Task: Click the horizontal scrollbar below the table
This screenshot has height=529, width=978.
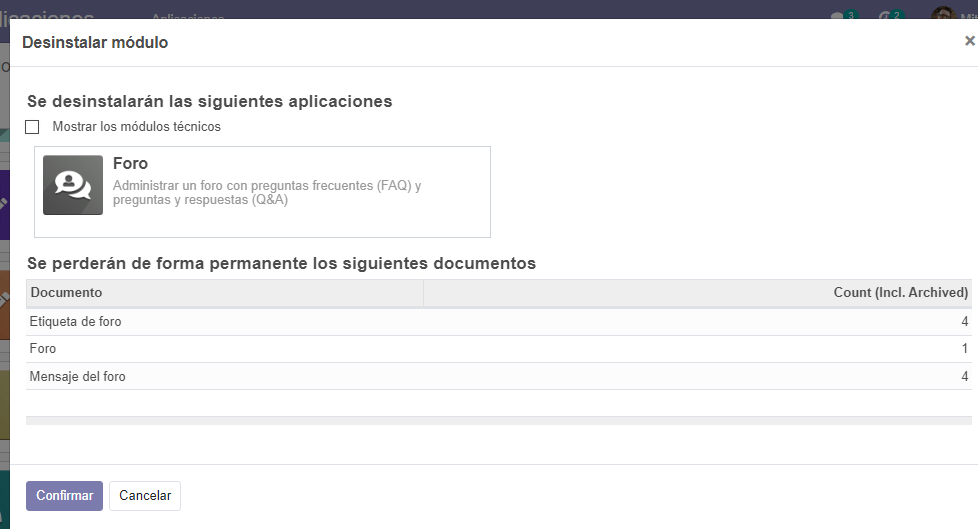Action: click(x=498, y=421)
